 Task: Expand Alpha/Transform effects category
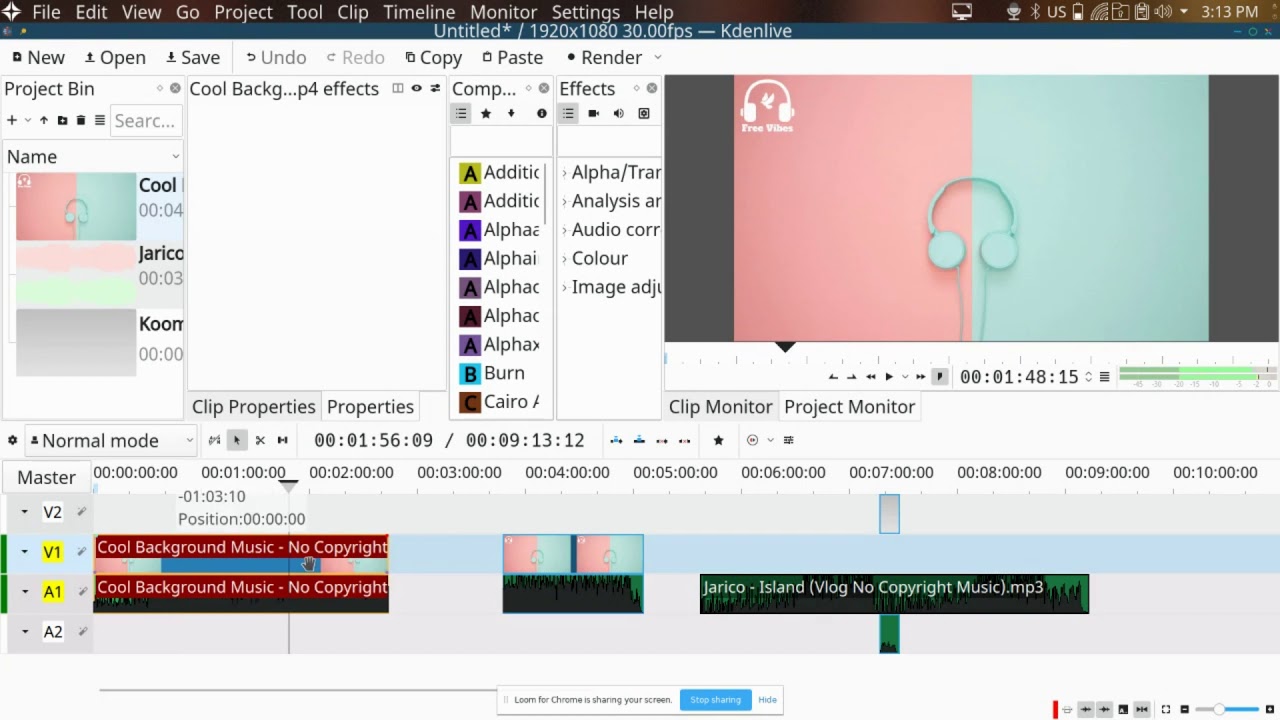[565, 173]
